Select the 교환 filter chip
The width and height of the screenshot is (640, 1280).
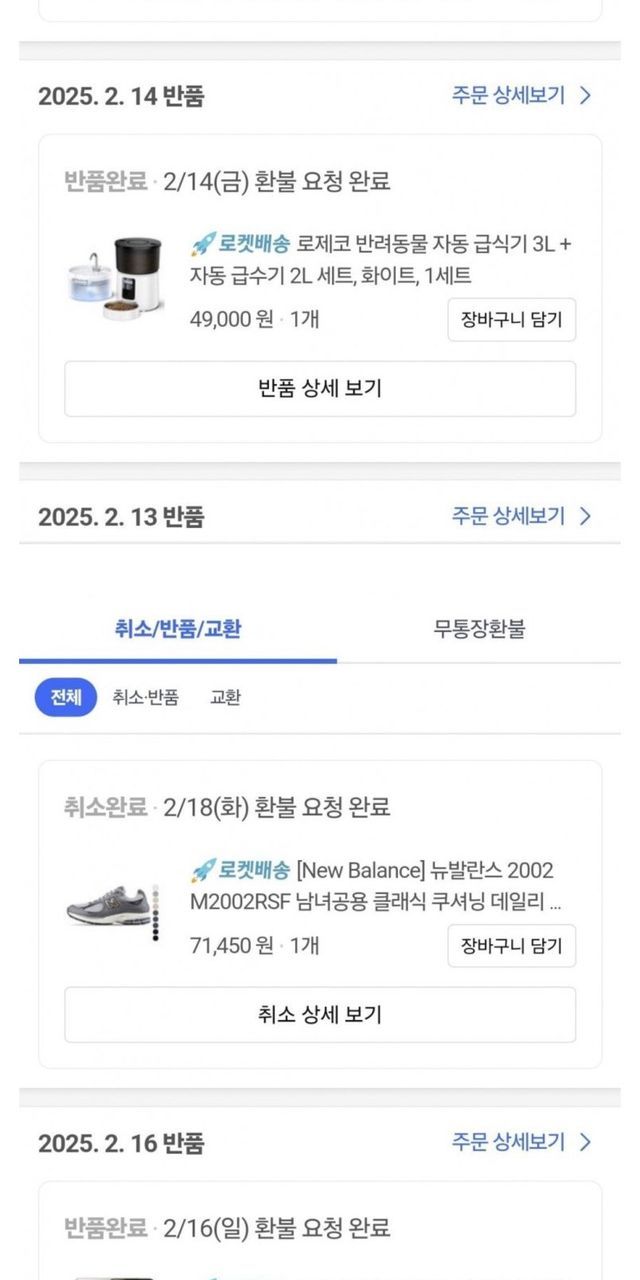[225, 698]
